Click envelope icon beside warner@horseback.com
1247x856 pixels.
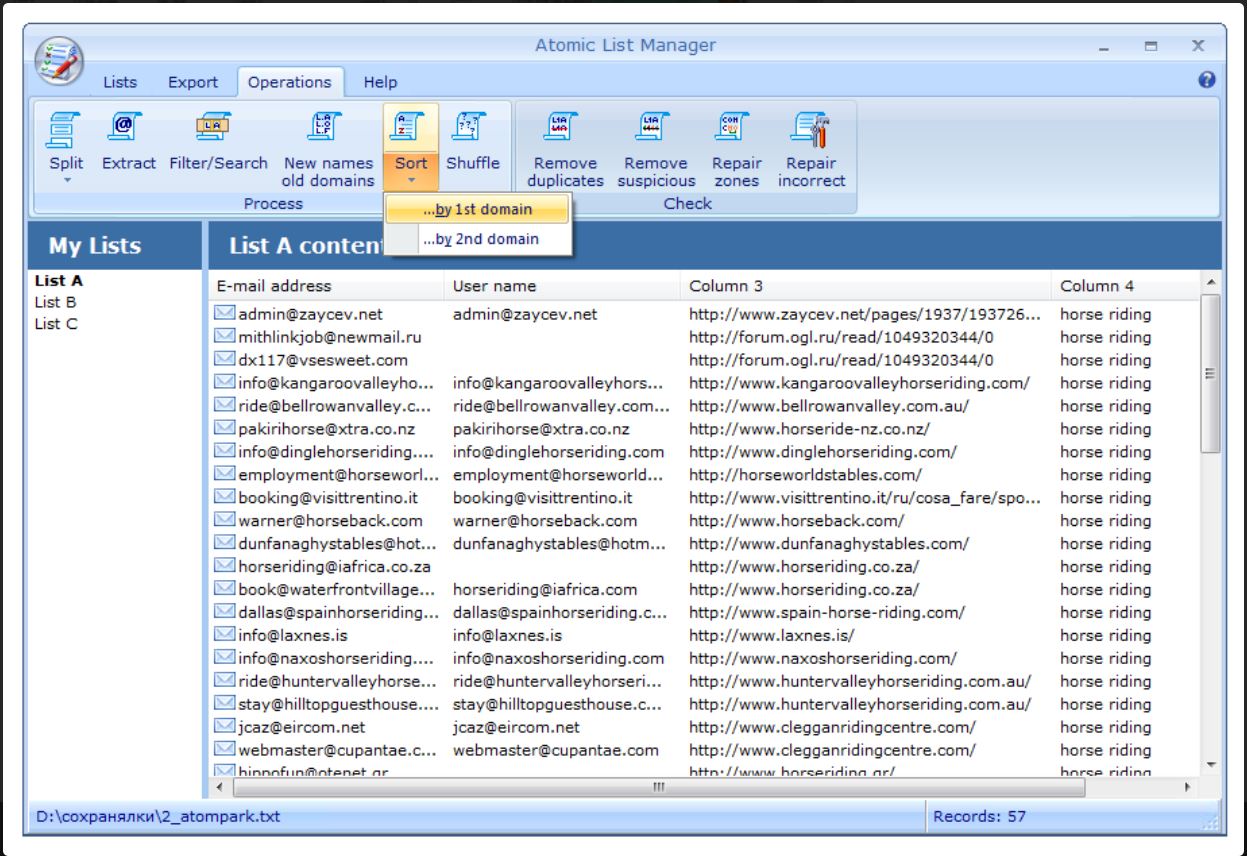click(225, 520)
